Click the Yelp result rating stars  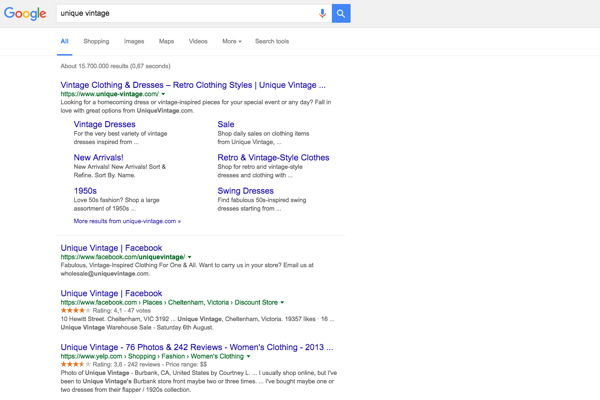coord(75,365)
